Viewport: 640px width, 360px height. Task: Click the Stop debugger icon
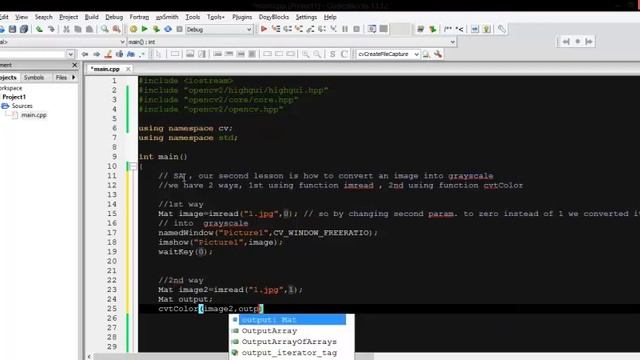pos(356,29)
